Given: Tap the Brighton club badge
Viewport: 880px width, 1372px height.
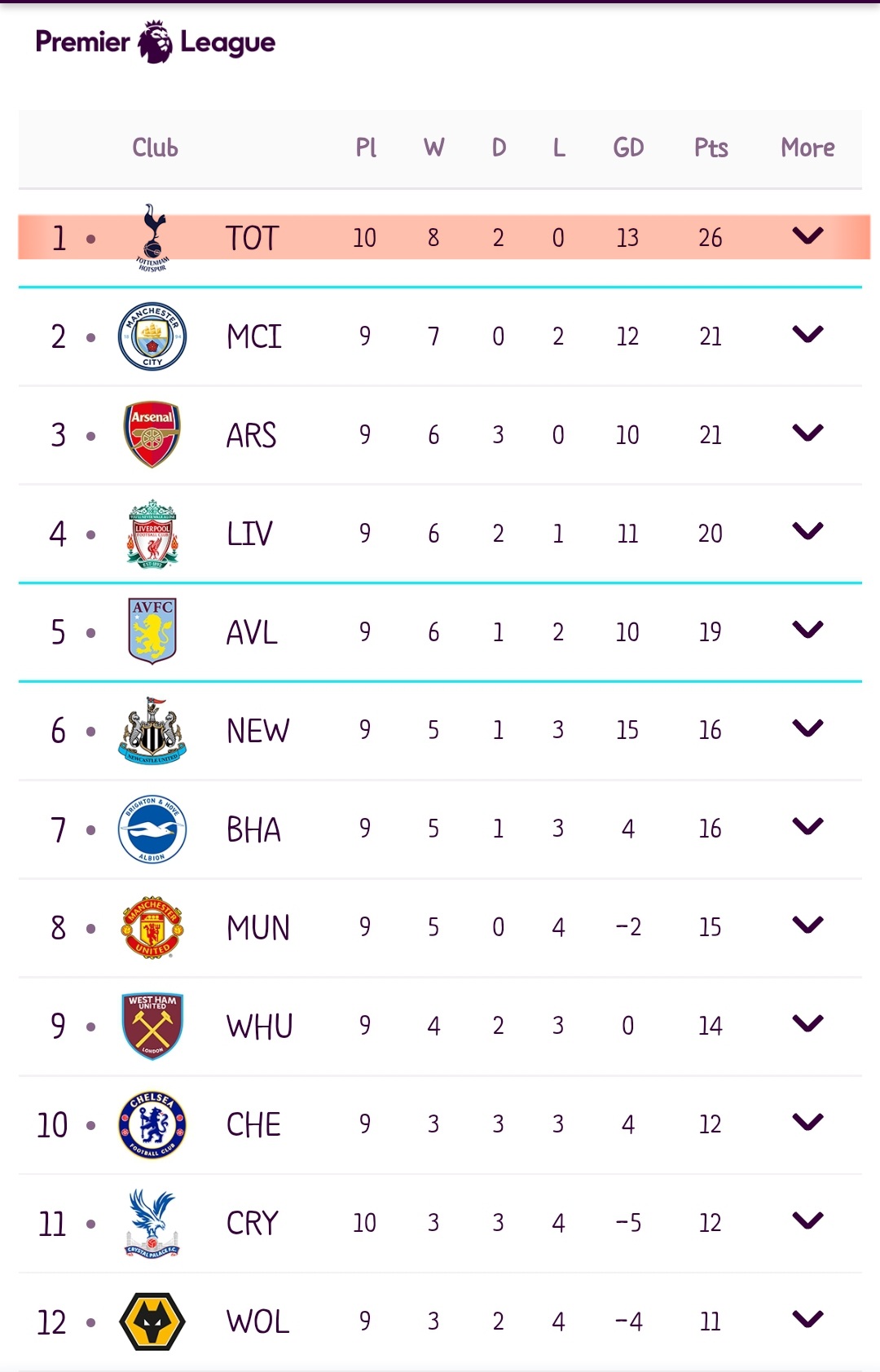Looking at the screenshot, I should coord(152,829).
